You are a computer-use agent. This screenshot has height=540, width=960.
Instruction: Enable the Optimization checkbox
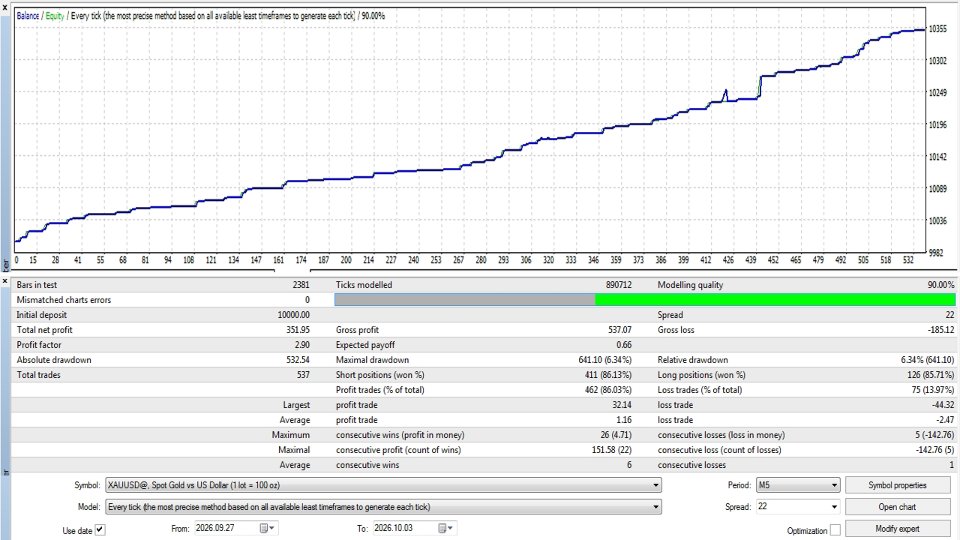pos(835,530)
